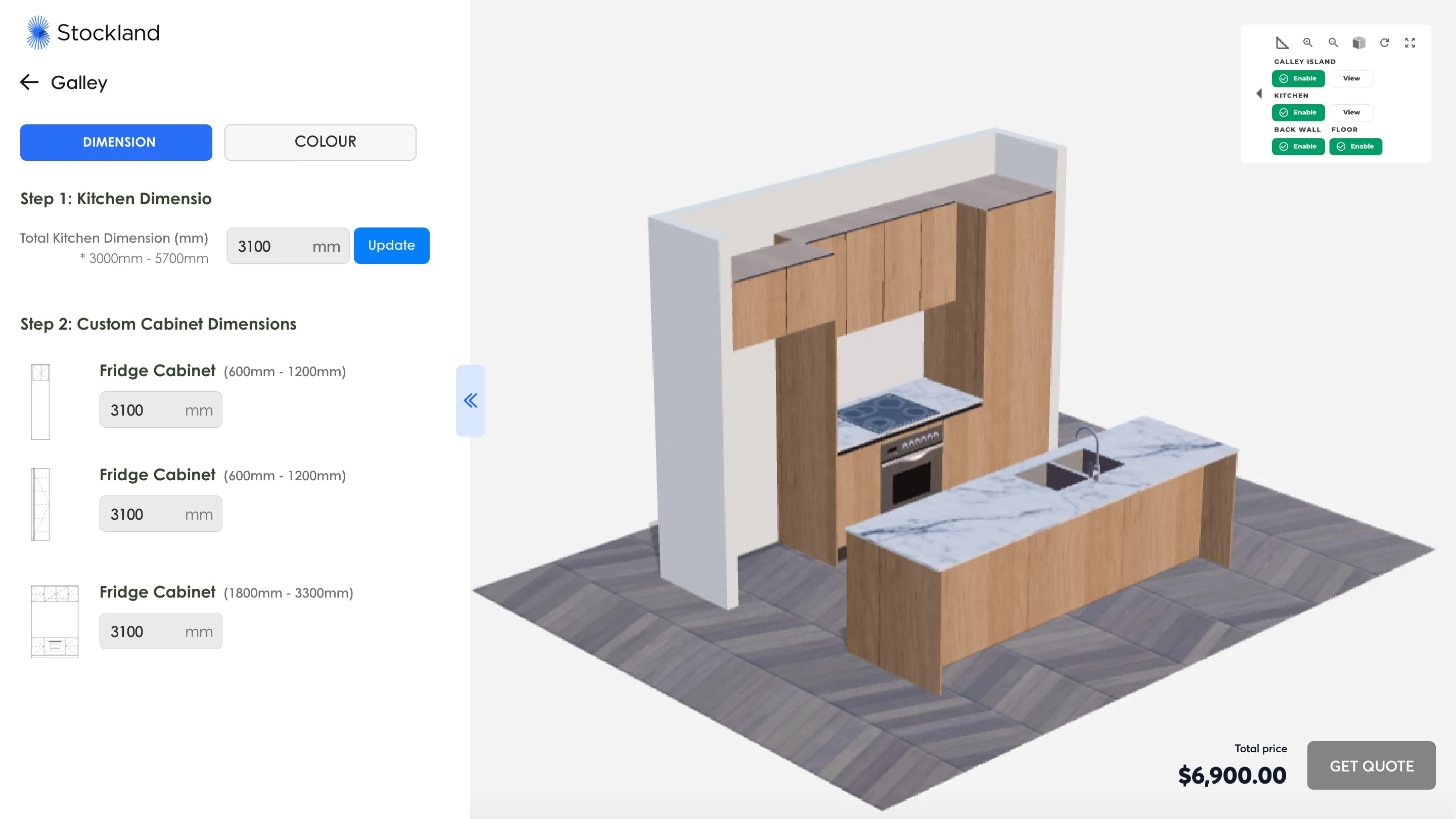This screenshot has width=1456, height=819.
Task: Select the DIMENSION tab
Action: click(116, 142)
